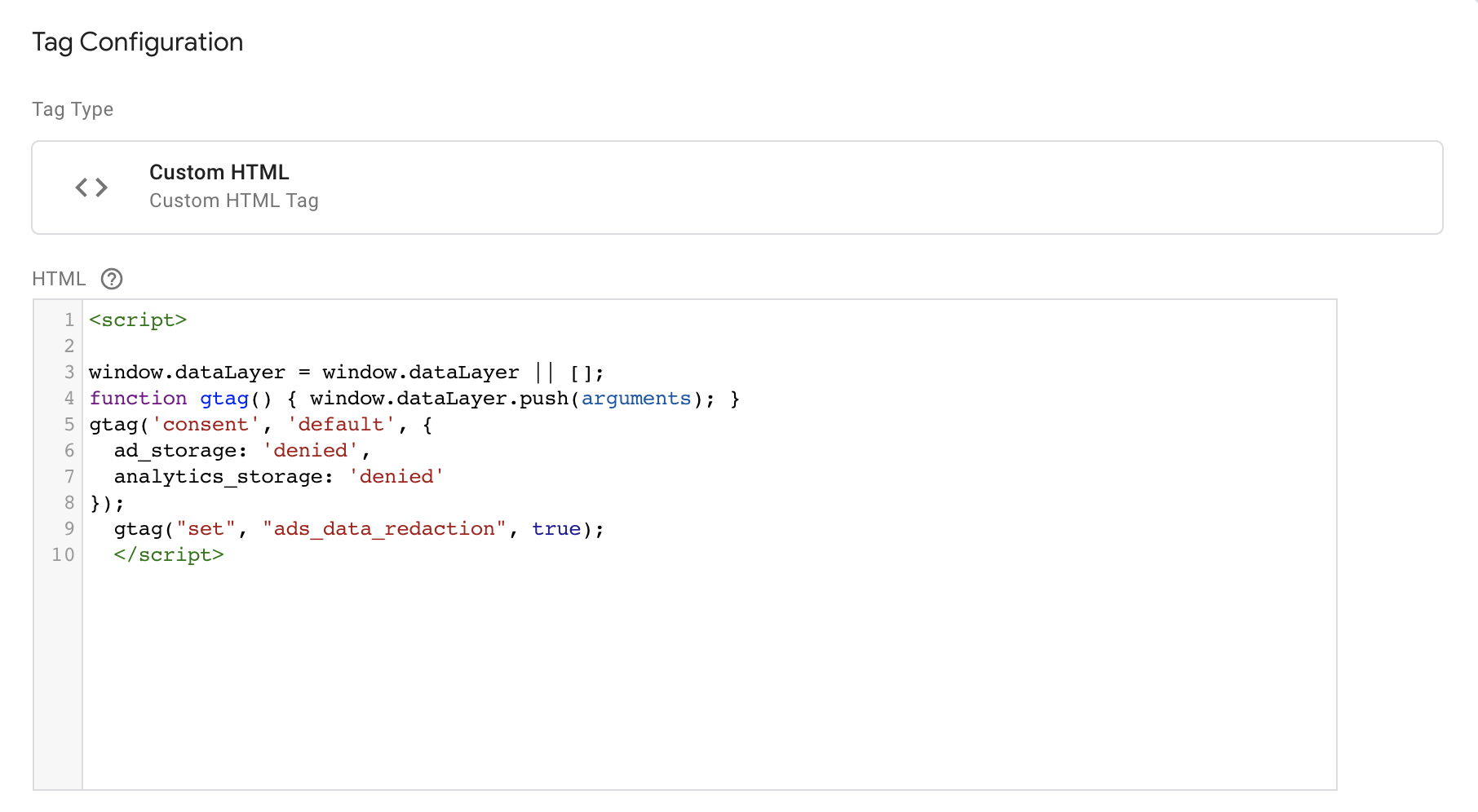Click the Tag Configuration heading
This screenshot has height=812, width=1478.
point(138,42)
